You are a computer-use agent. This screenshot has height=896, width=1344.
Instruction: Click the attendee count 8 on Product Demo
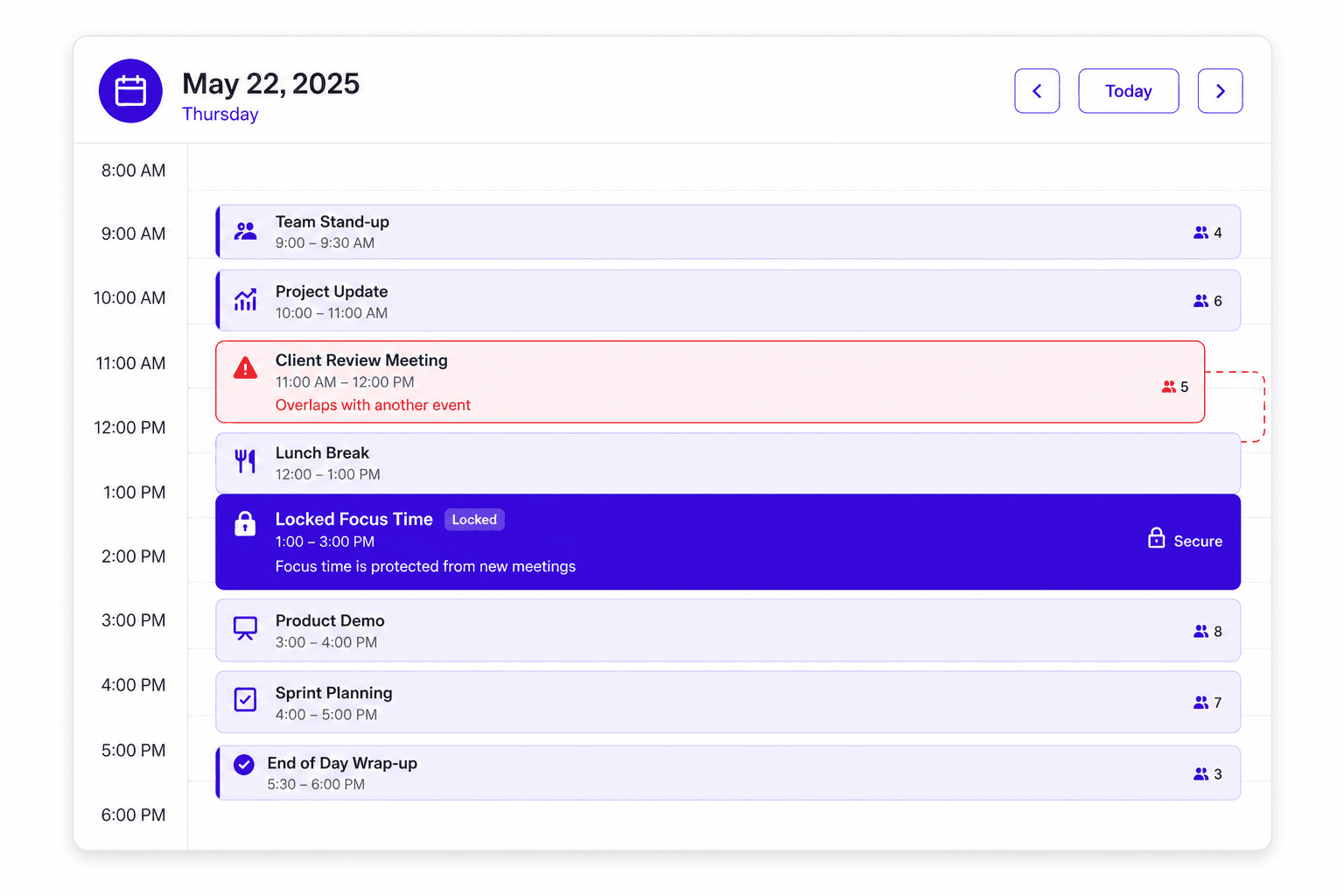(x=1218, y=632)
